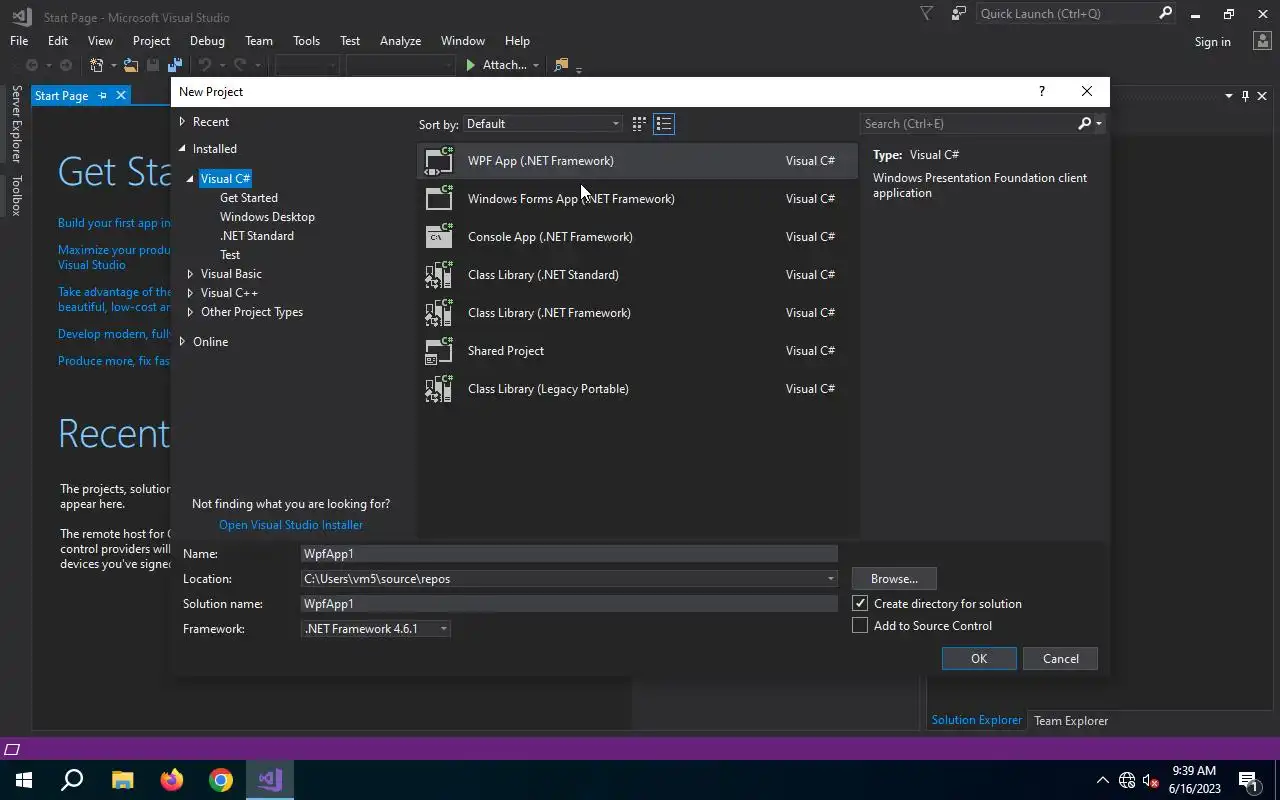
Task: Open the Edit menu
Action: [x=58, y=41]
